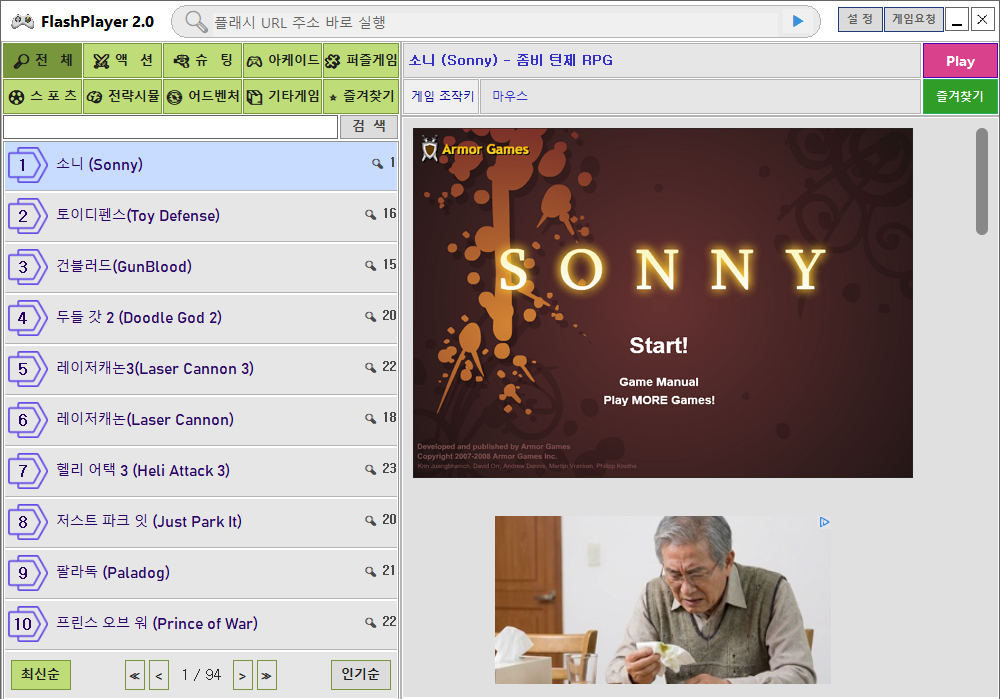Select 헬리 어택 3 (Heli Attack 3)

click(201, 472)
